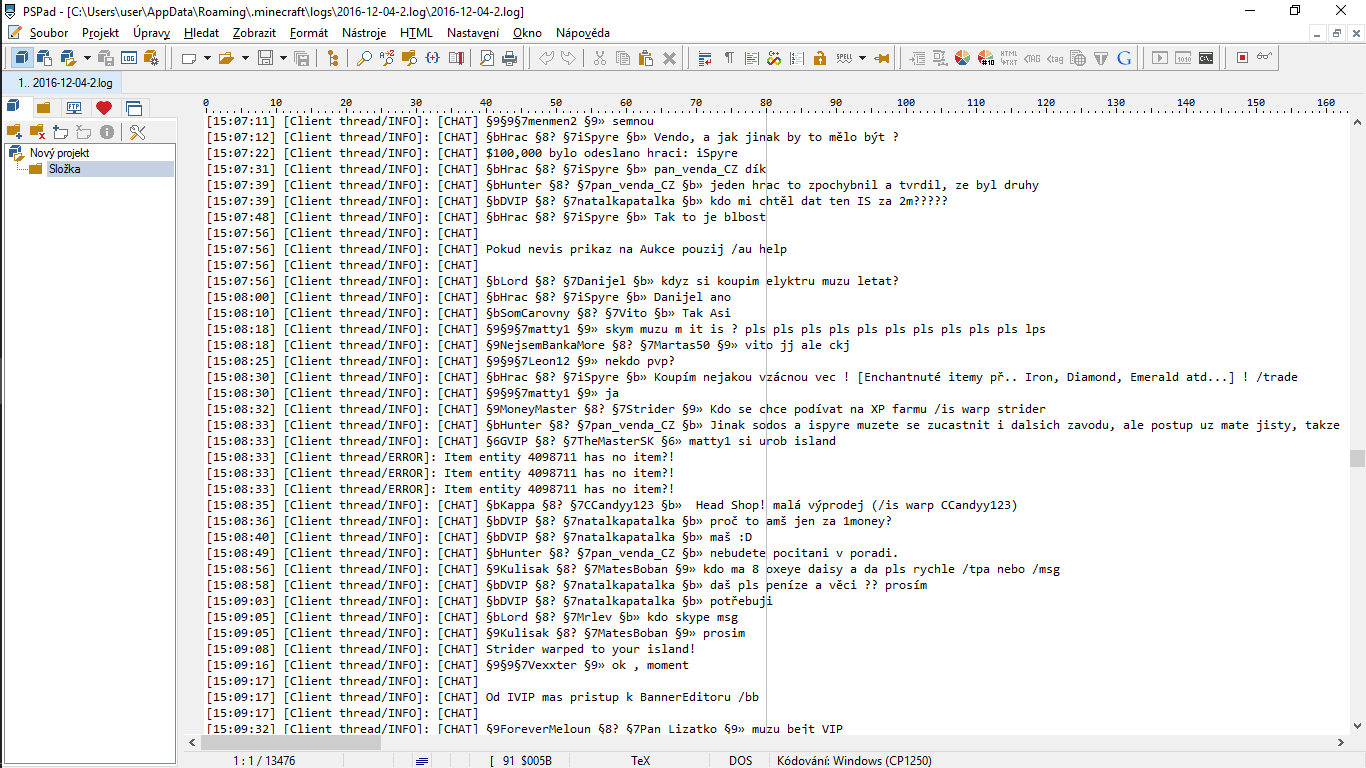
Task: Expand the project open dropdown arrow
Action: click(87, 58)
